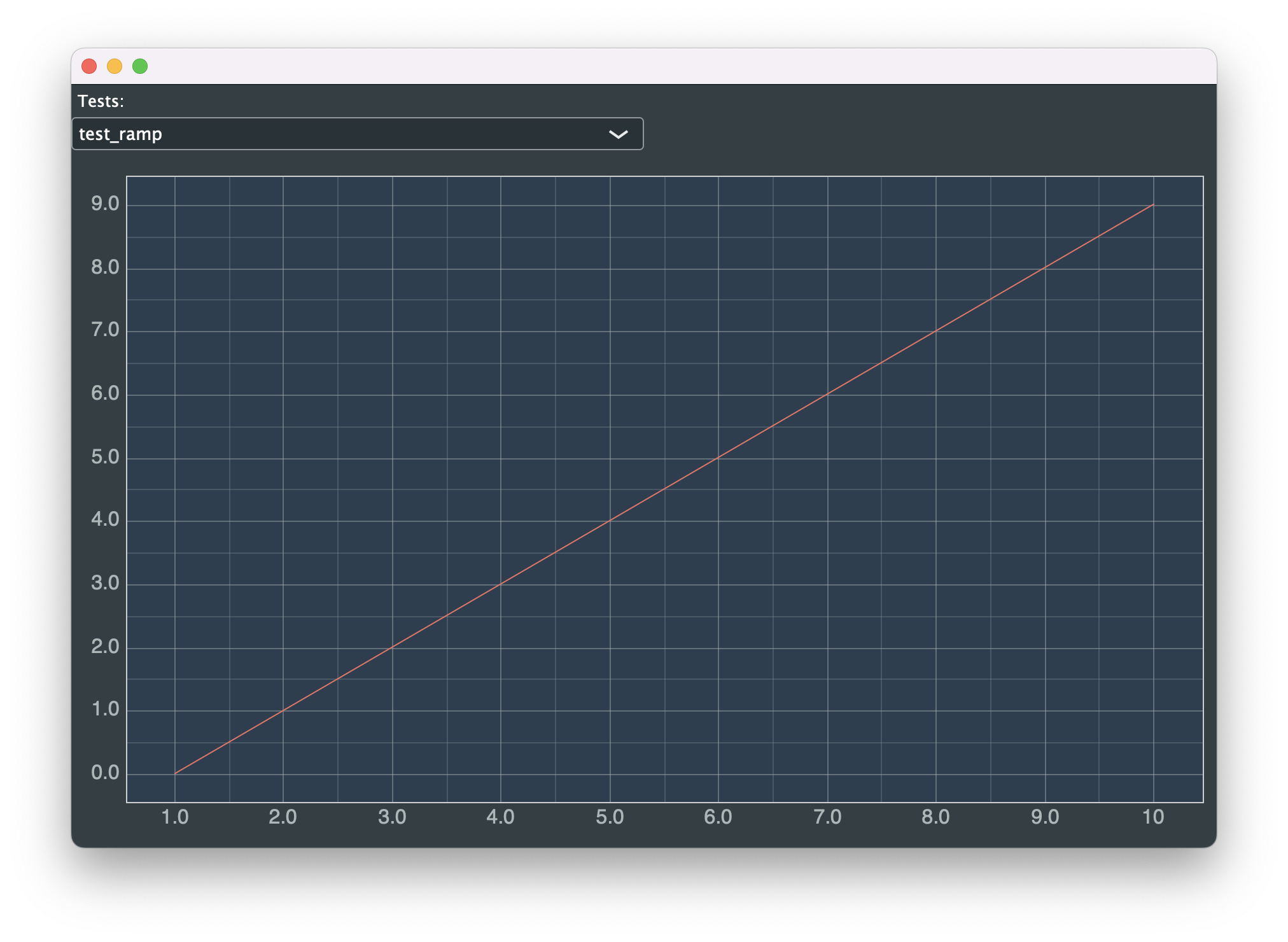Click the 8.0 y-axis label
1288x942 pixels.
pos(105,267)
